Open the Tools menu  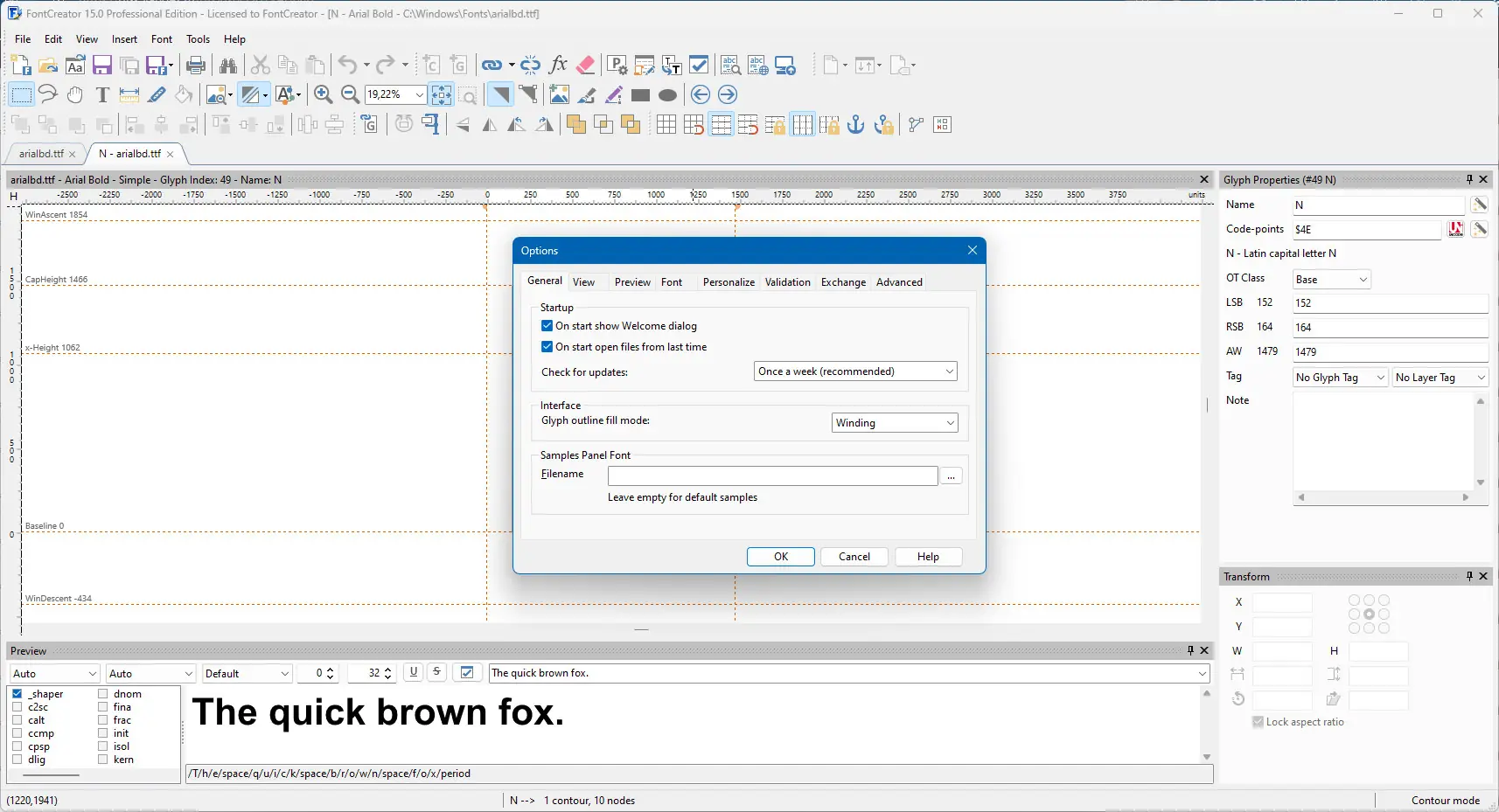click(x=198, y=39)
